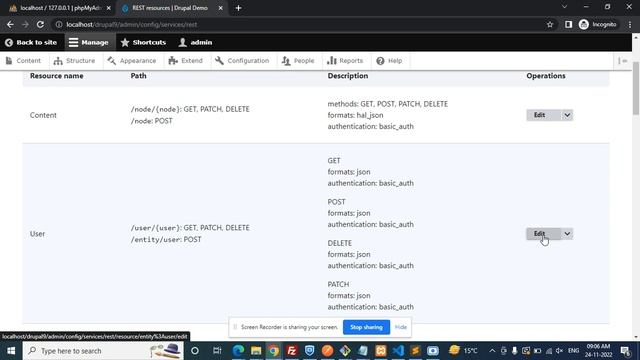Image resolution: width=640 pixels, height=360 pixels.
Task: Open the Reports admin menu
Action: (345, 61)
